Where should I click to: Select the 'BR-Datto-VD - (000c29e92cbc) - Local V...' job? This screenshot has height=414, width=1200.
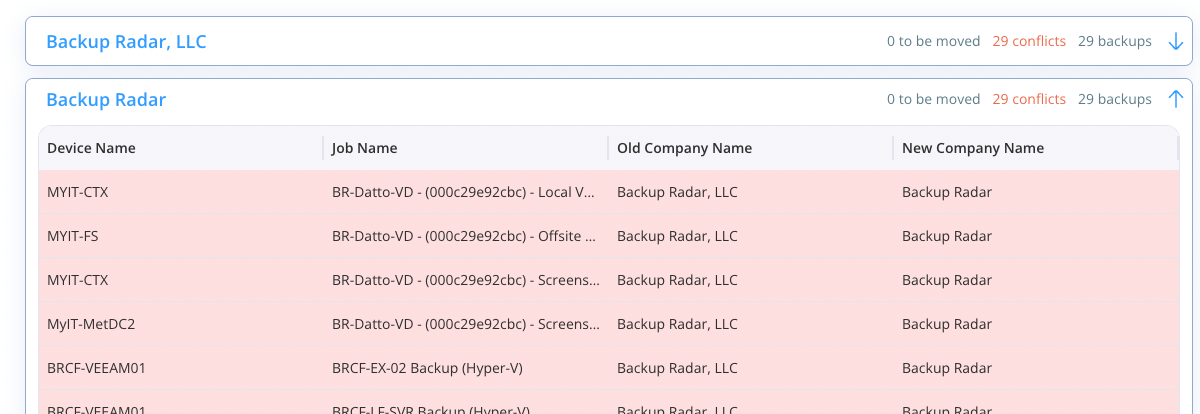465,192
